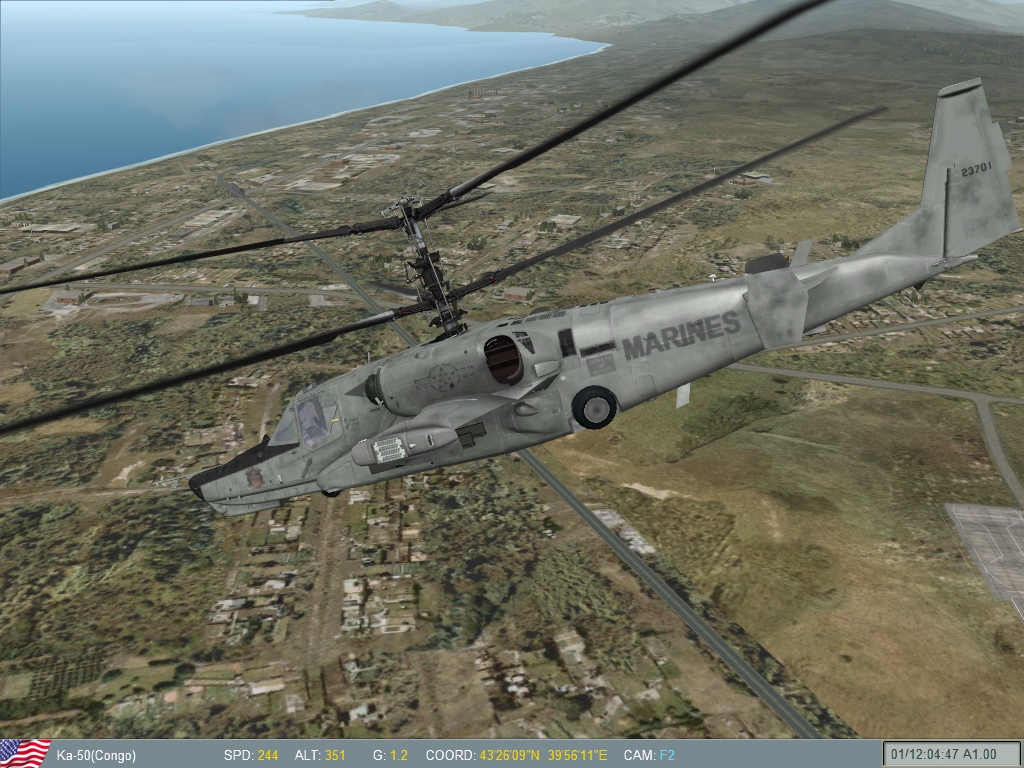Select the Ka-50(Congo) unit label

96,756
